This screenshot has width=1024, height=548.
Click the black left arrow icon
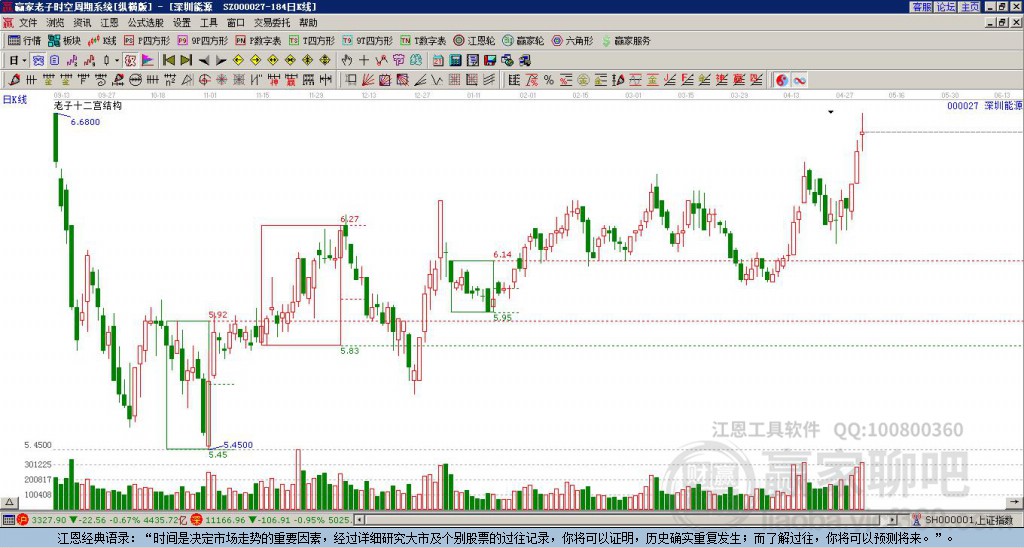(x=203, y=61)
